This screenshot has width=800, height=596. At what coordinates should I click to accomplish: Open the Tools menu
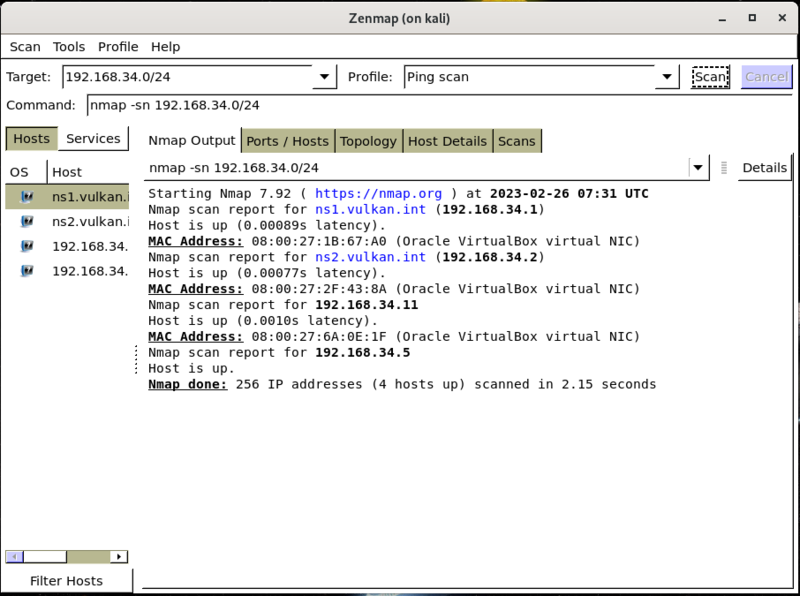[x=69, y=47]
